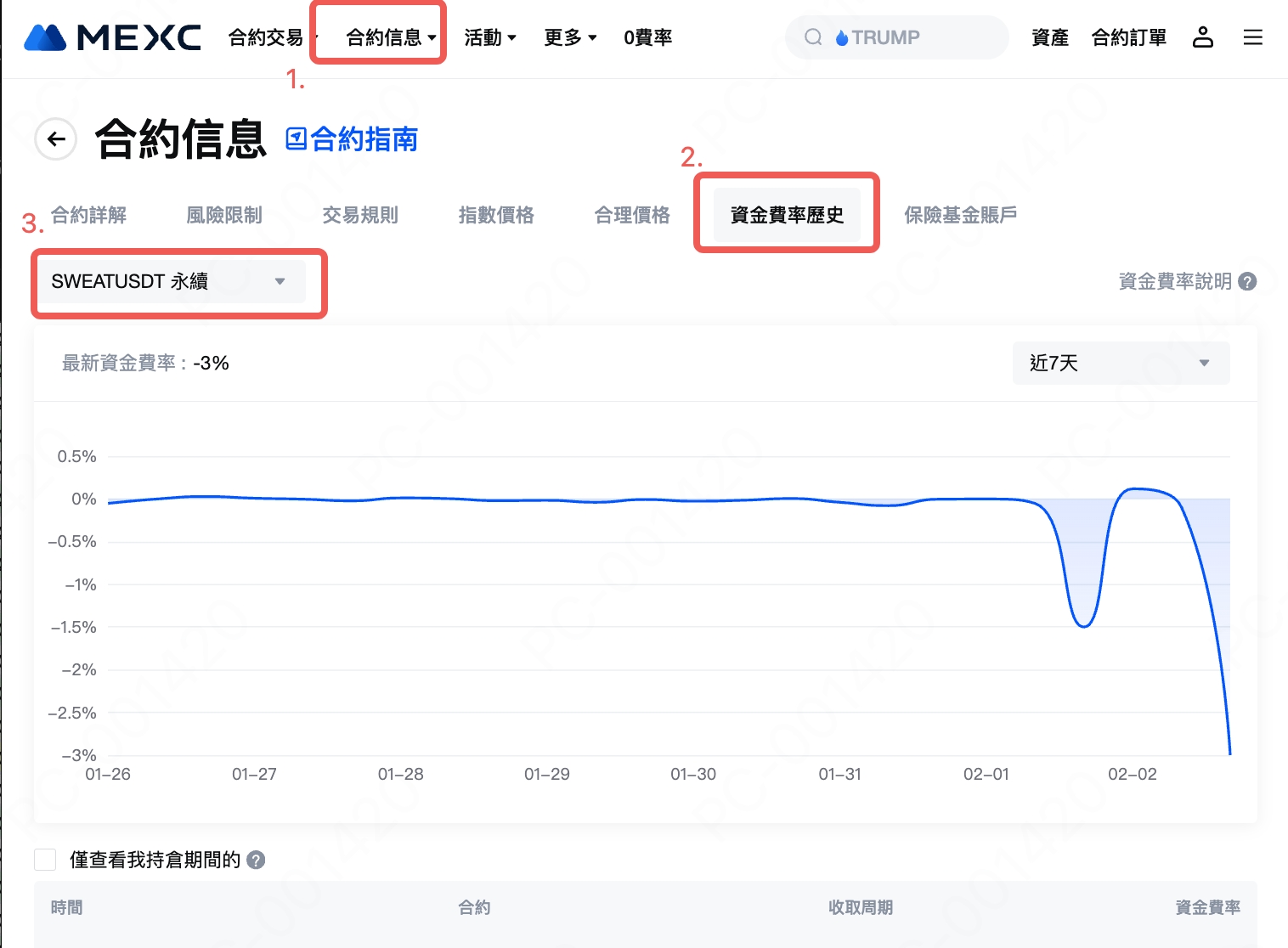Image resolution: width=1288 pixels, height=948 pixels.
Task: Switch to the 風險限制 tab
Action: point(224,216)
